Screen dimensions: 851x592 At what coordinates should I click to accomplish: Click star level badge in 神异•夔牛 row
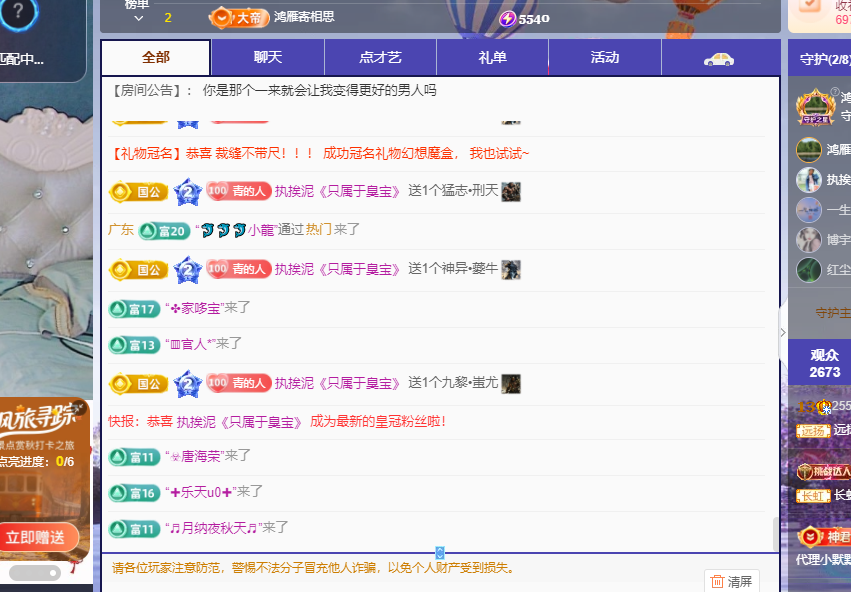point(188,270)
